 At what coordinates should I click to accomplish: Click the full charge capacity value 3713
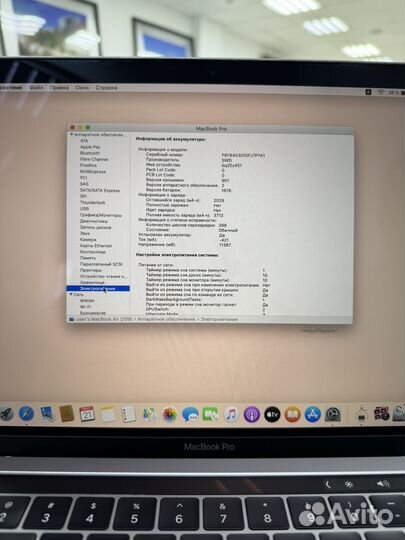click(x=218, y=215)
